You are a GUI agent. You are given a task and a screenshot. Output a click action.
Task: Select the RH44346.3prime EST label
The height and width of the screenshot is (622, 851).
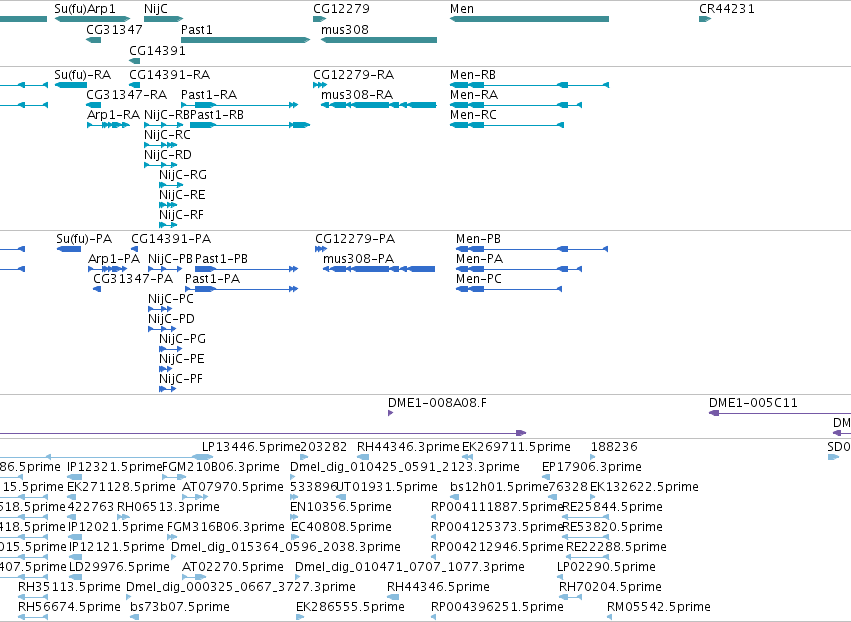408,447
